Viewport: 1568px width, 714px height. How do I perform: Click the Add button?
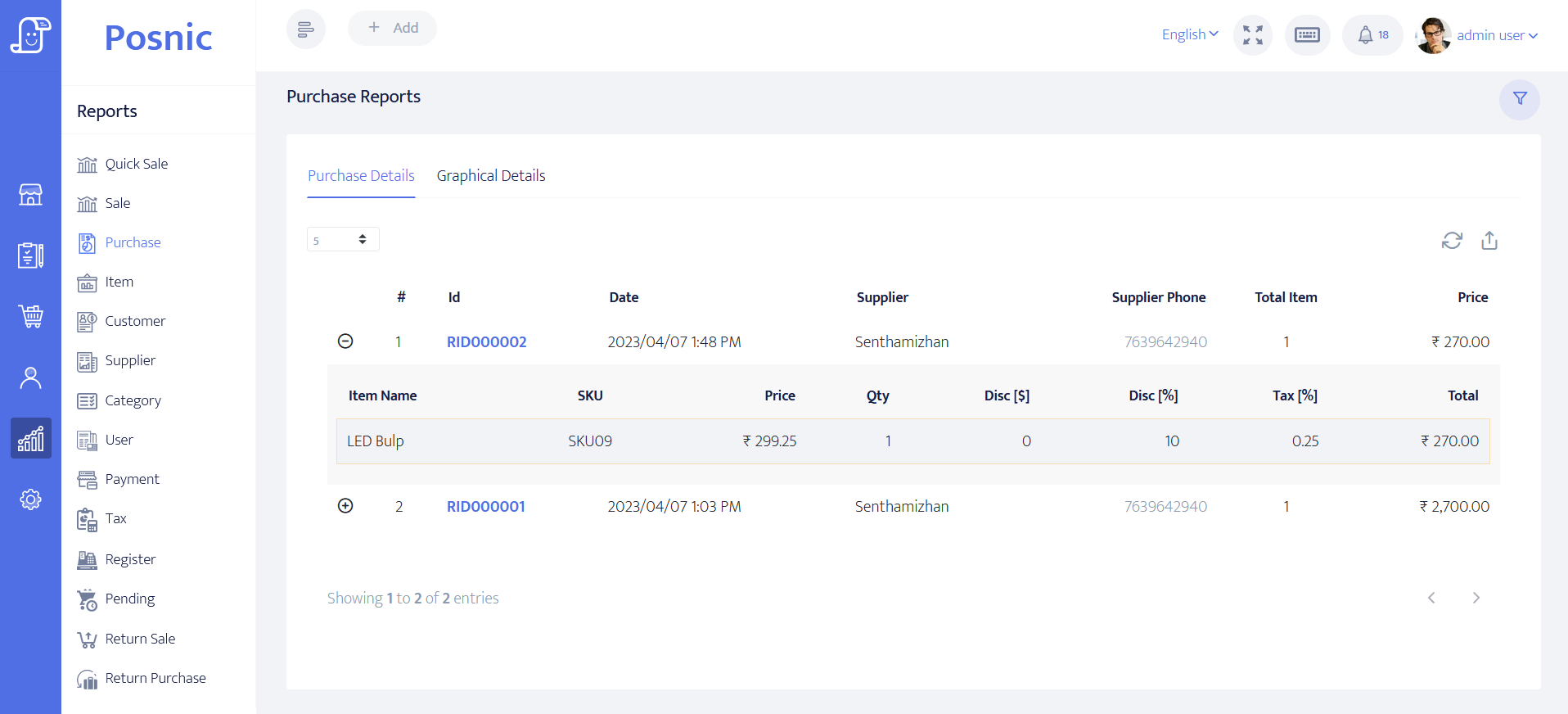[x=392, y=28]
